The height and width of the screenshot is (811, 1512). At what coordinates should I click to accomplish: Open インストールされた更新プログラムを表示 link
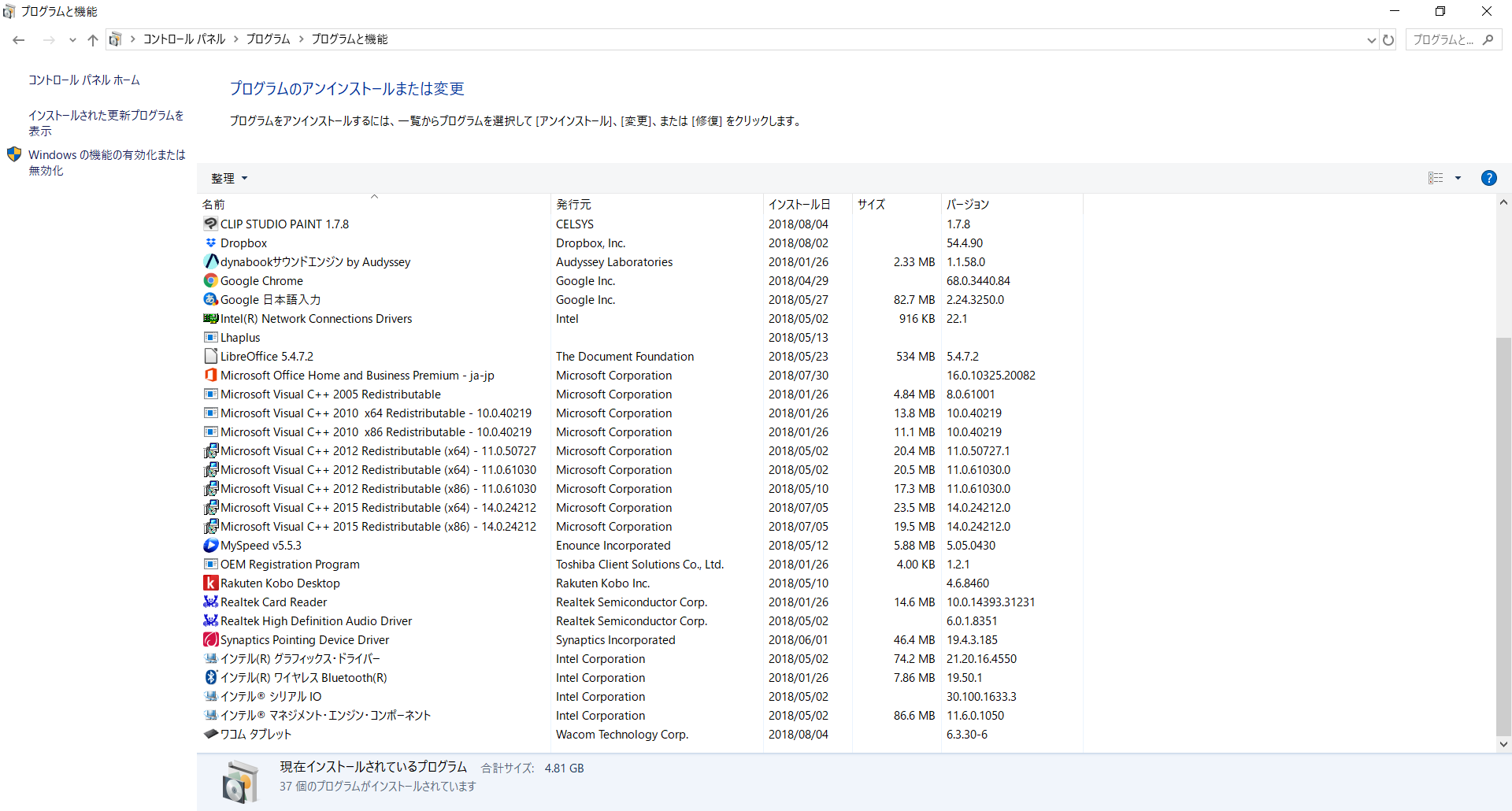tap(106, 123)
